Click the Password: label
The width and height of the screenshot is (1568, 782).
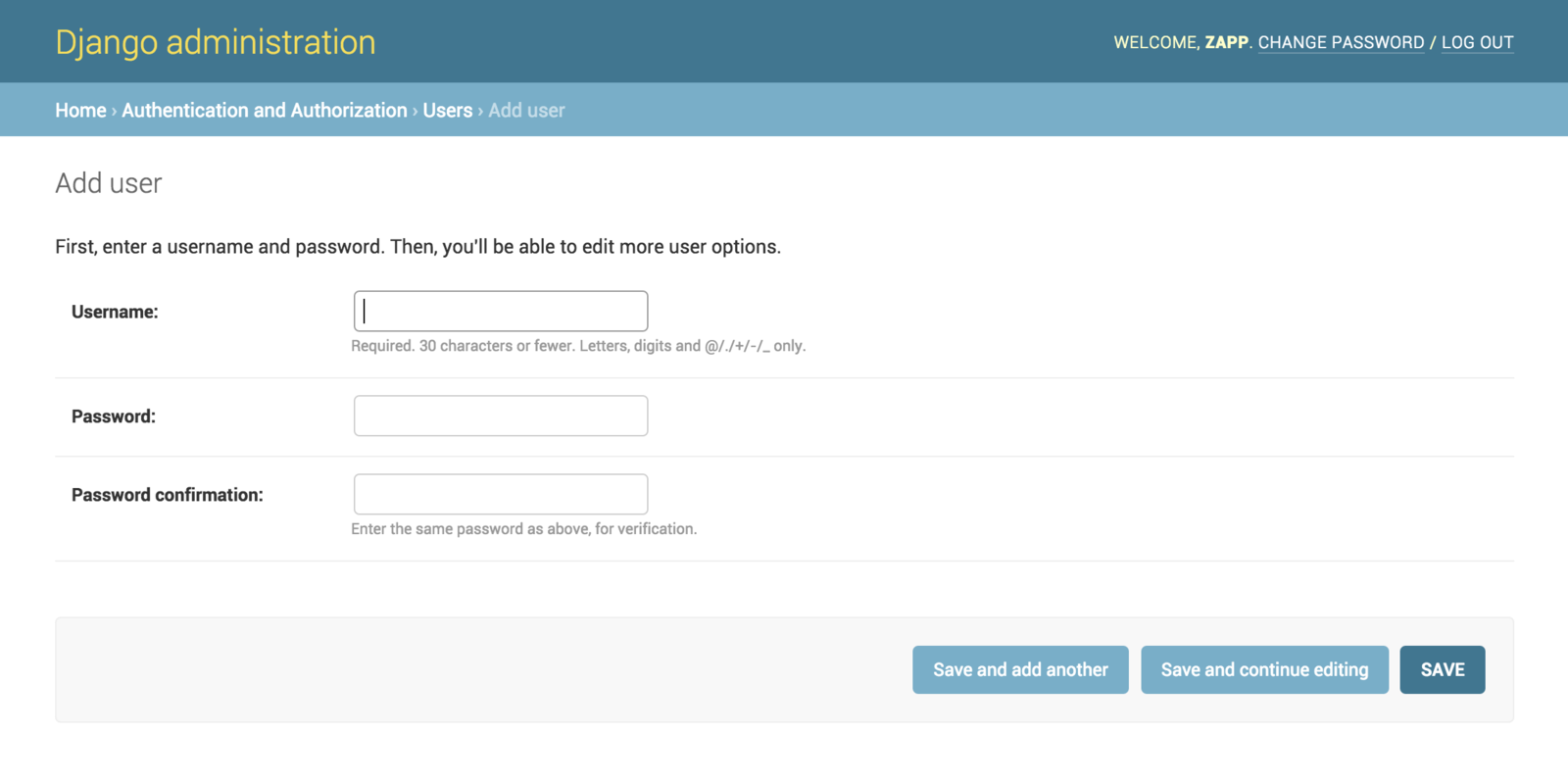(114, 416)
